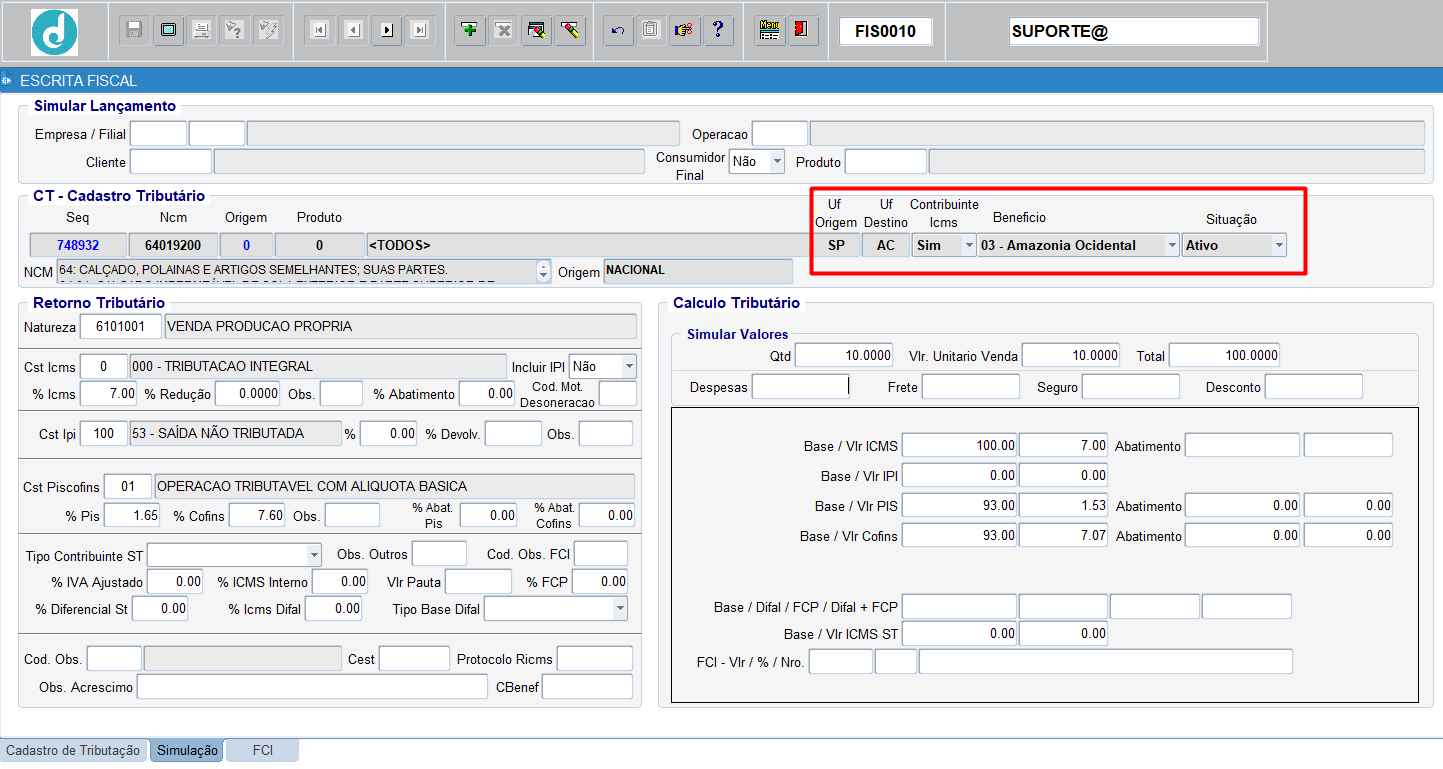Click the Uf Destino field AC
The width and height of the screenshot is (1443, 769).
click(x=886, y=245)
